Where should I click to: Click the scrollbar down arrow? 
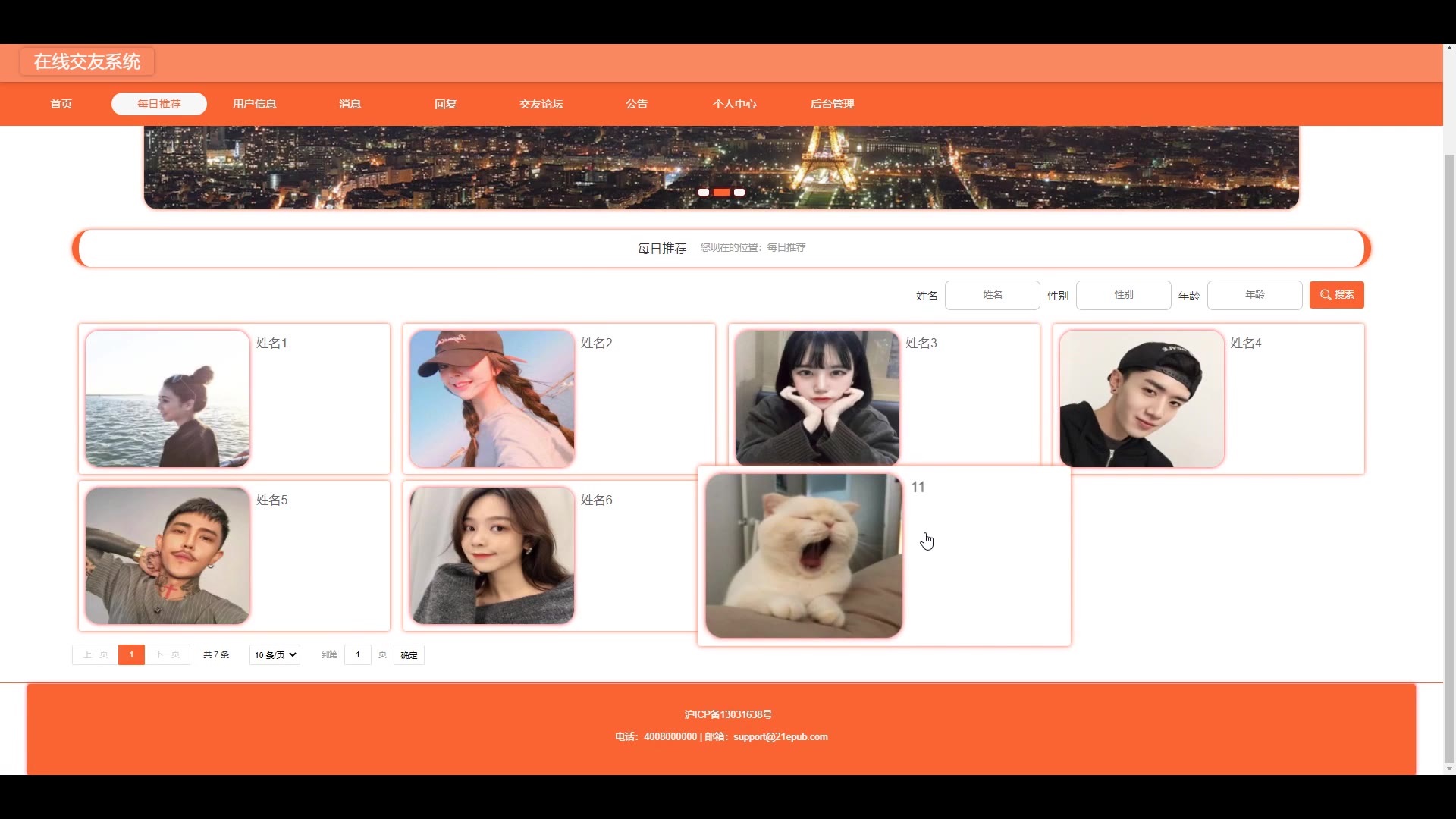coord(1449,768)
